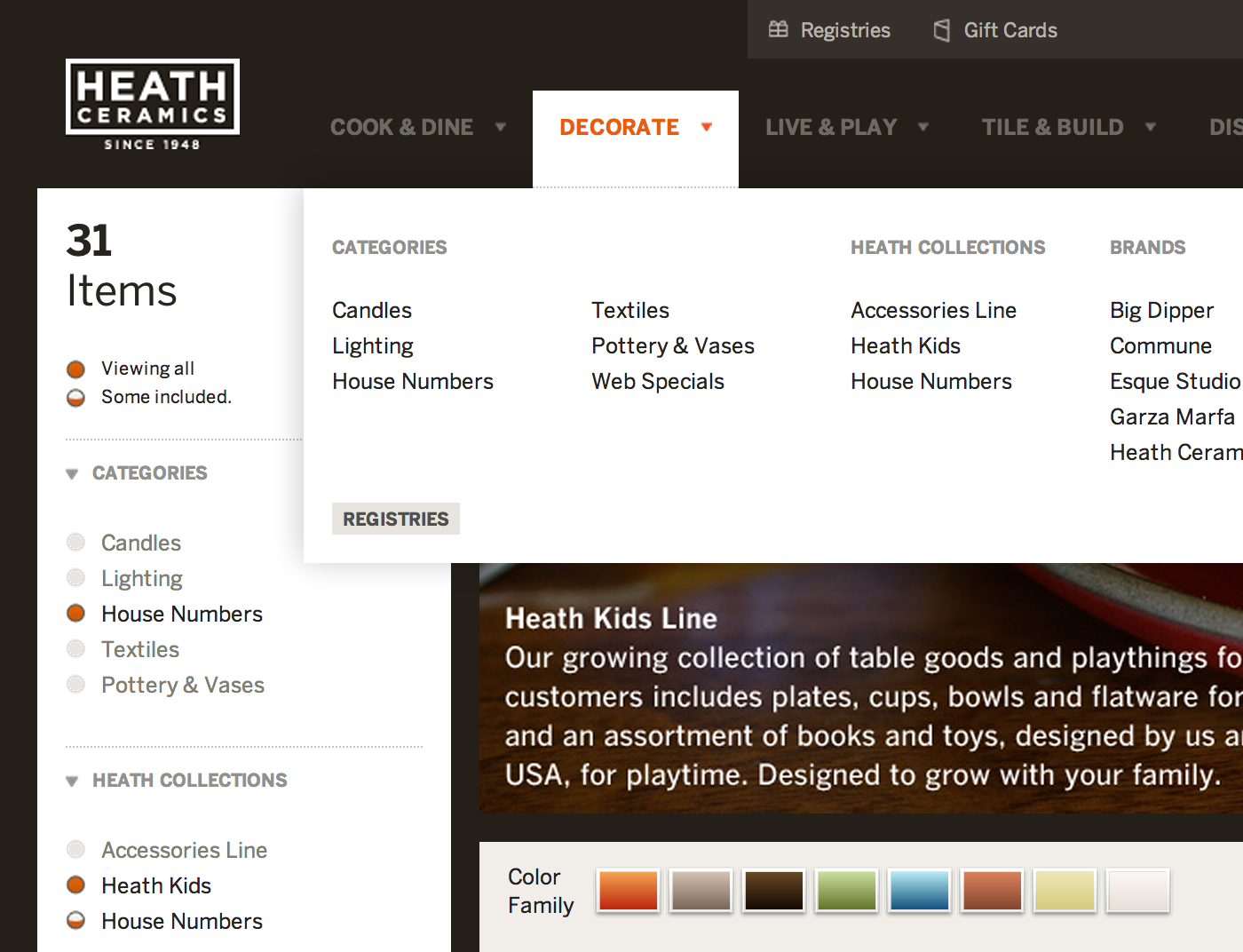
Task: Click the Heath Ceramics logo
Action: coord(153,105)
